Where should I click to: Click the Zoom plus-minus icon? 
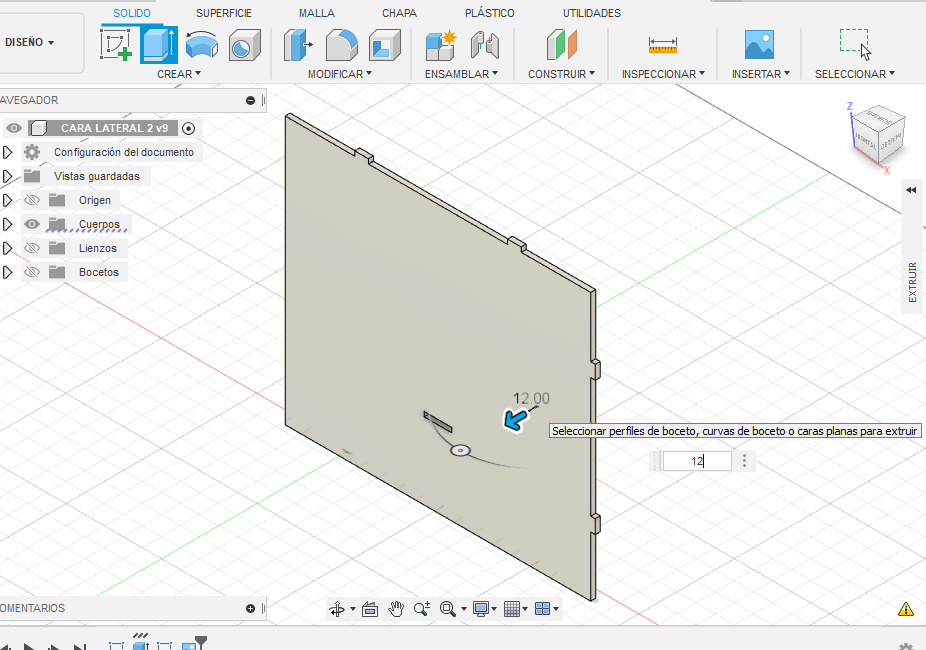(x=422, y=609)
